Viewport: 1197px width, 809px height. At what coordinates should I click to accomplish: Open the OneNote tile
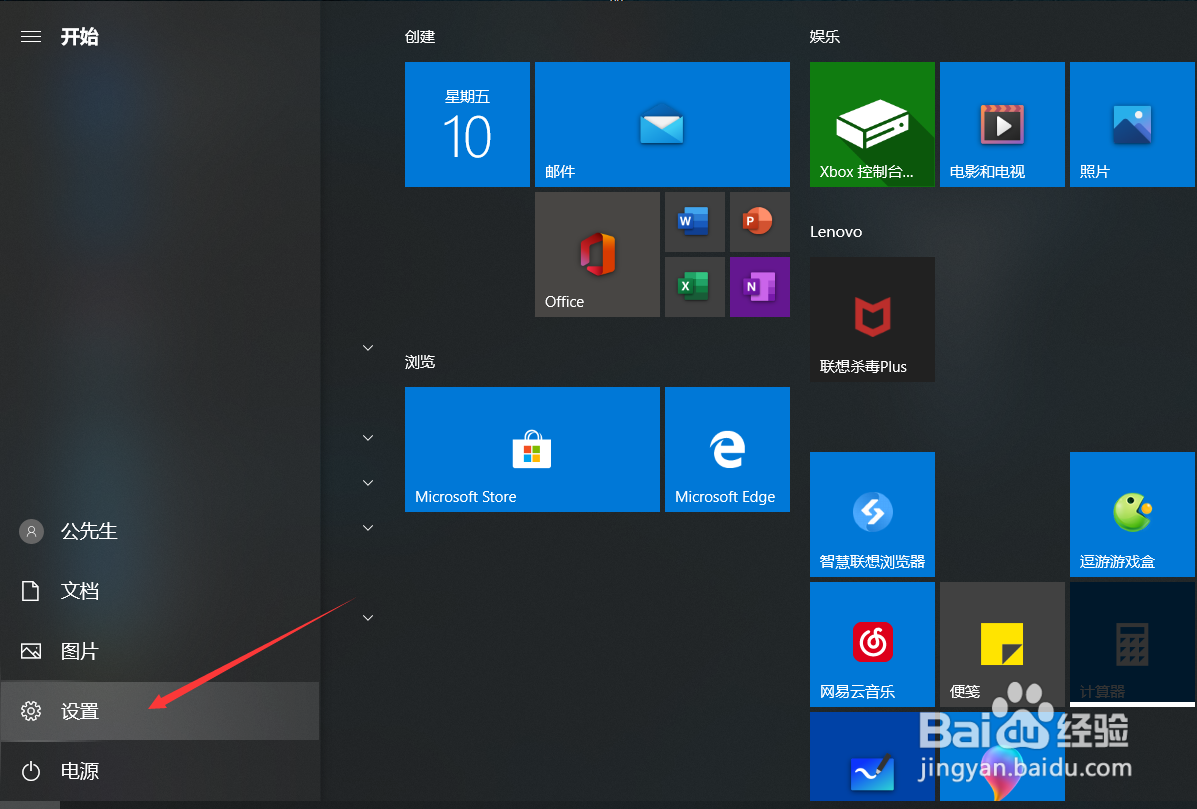click(x=760, y=287)
